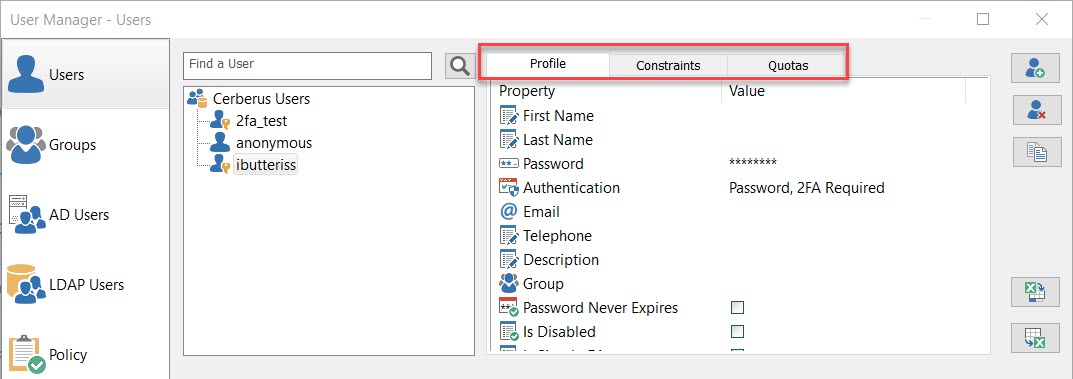The height and width of the screenshot is (379, 1073).
Task: Select user 2fa_test in tree
Action: click(x=261, y=121)
